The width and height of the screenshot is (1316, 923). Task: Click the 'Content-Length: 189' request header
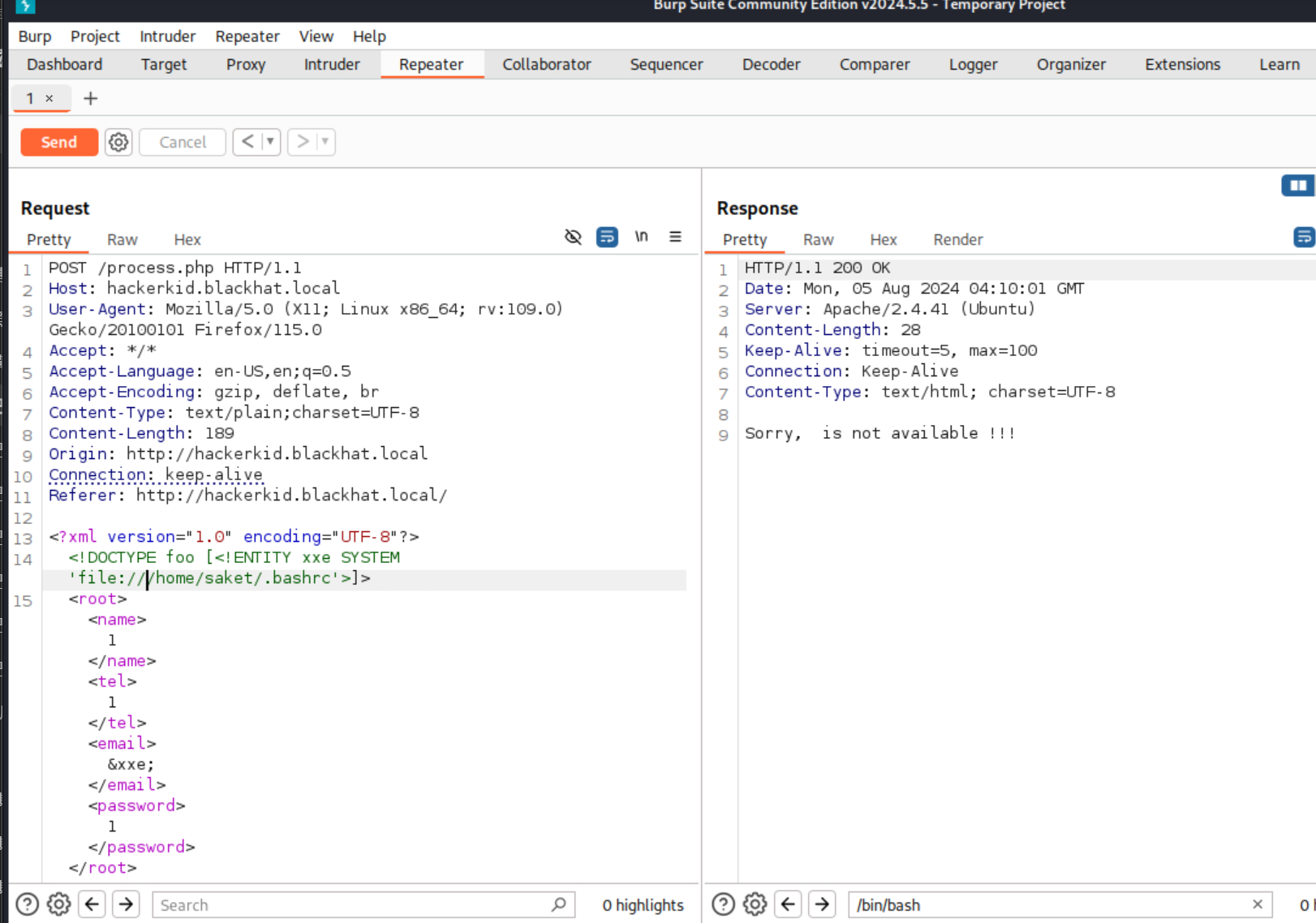[x=141, y=433]
